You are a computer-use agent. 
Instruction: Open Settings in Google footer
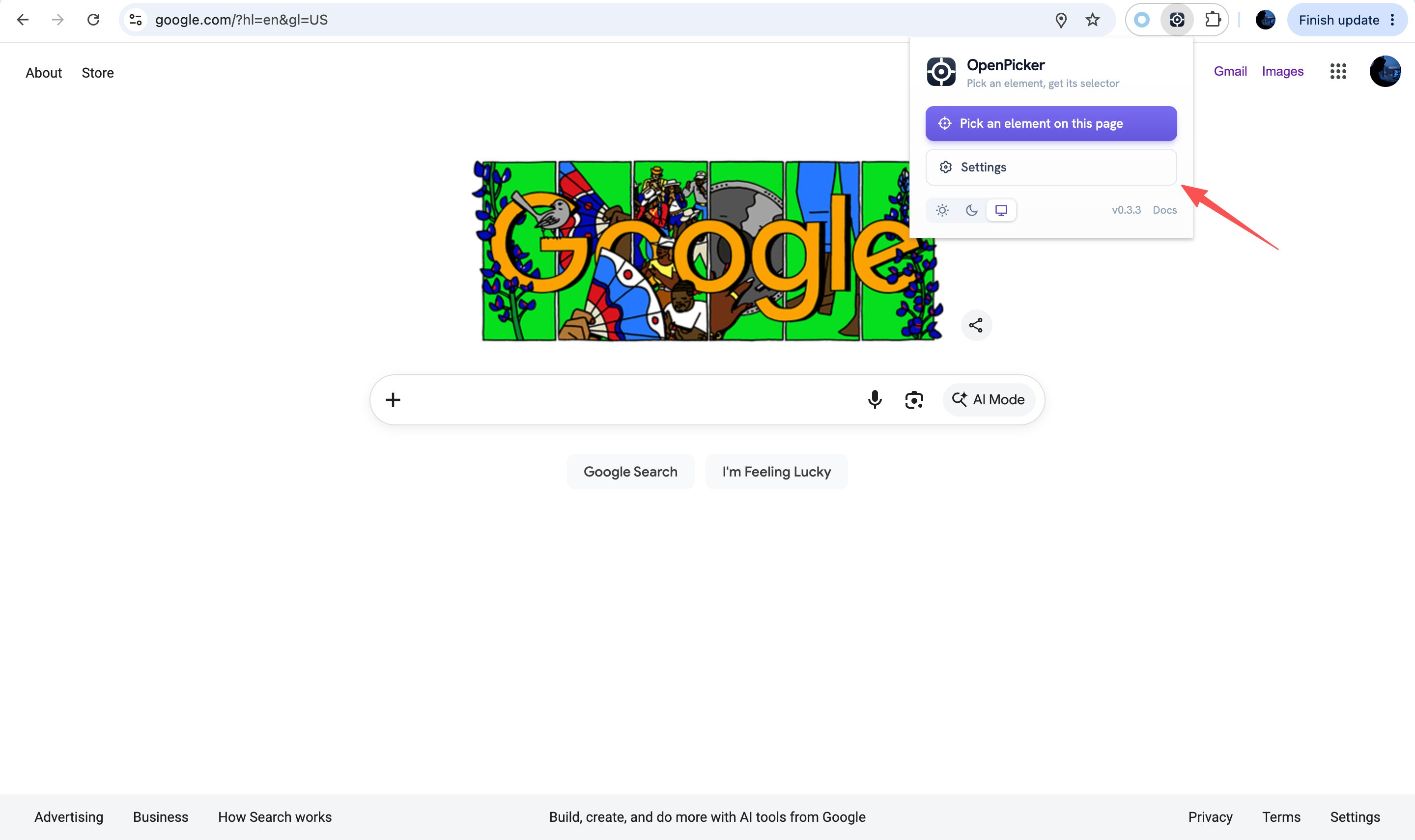[1355, 817]
